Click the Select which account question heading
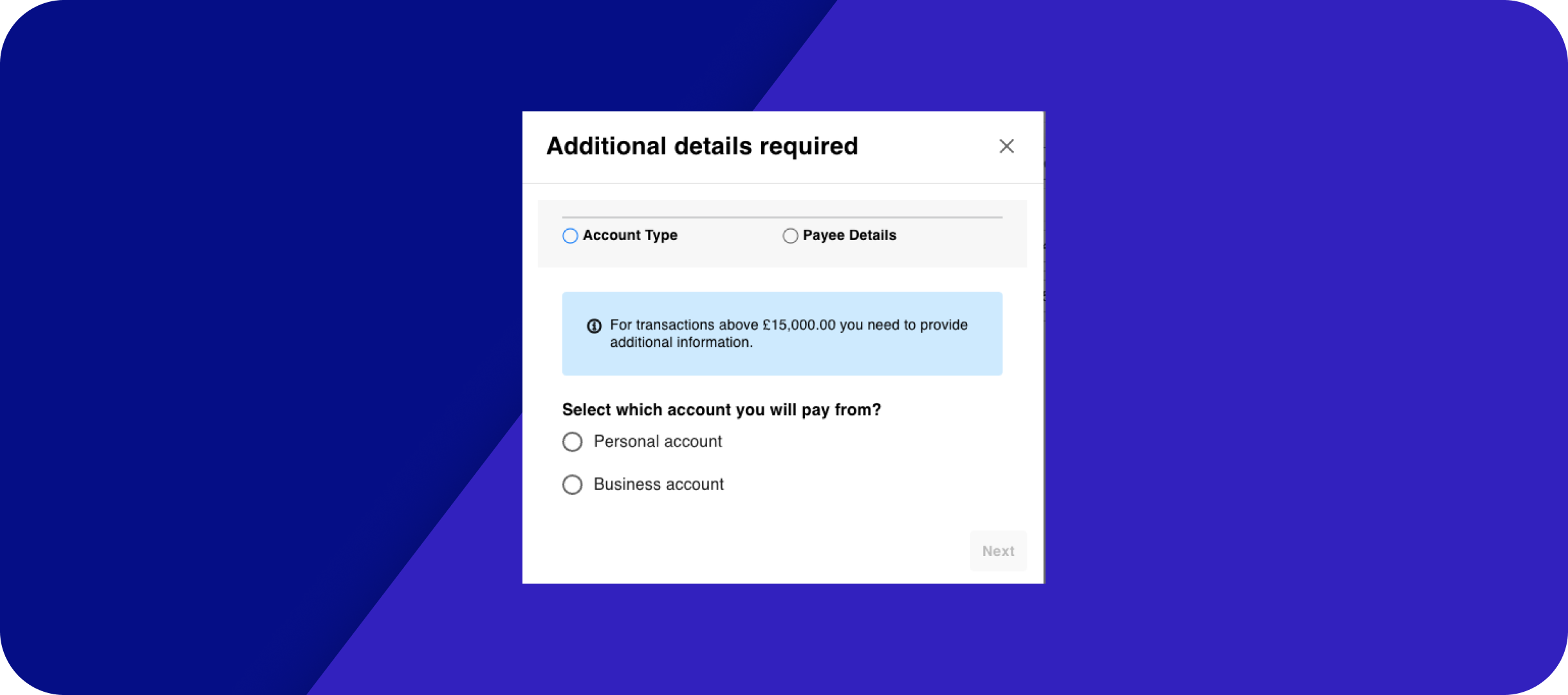 721,410
